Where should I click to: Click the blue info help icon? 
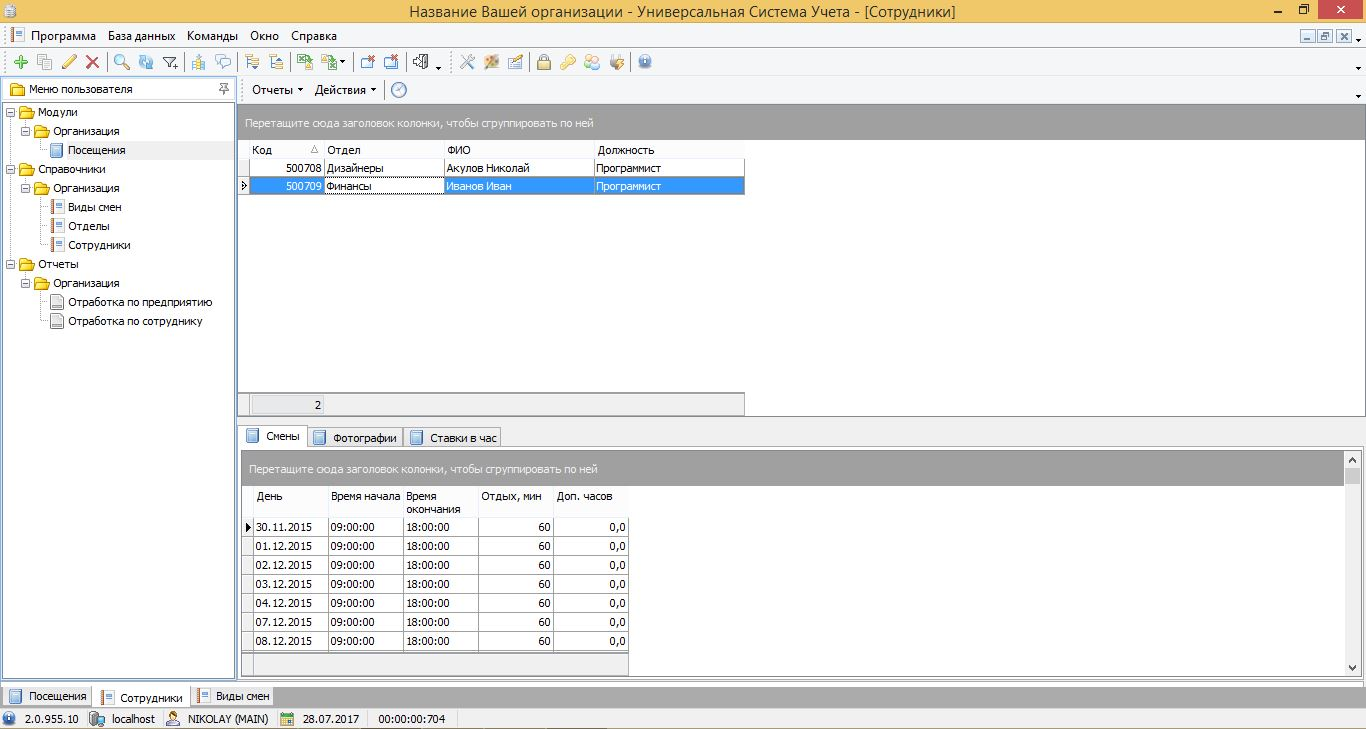pyautogui.click(x=645, y=62)
